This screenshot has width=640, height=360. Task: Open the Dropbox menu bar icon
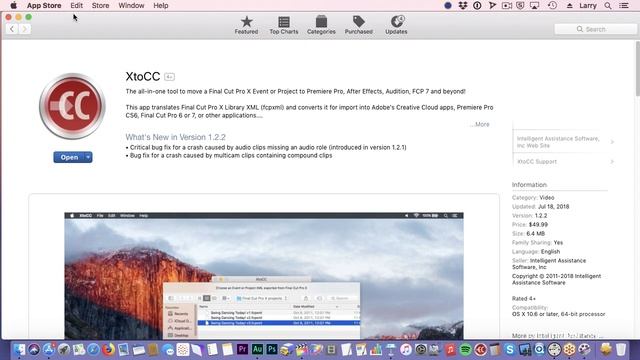462,5
